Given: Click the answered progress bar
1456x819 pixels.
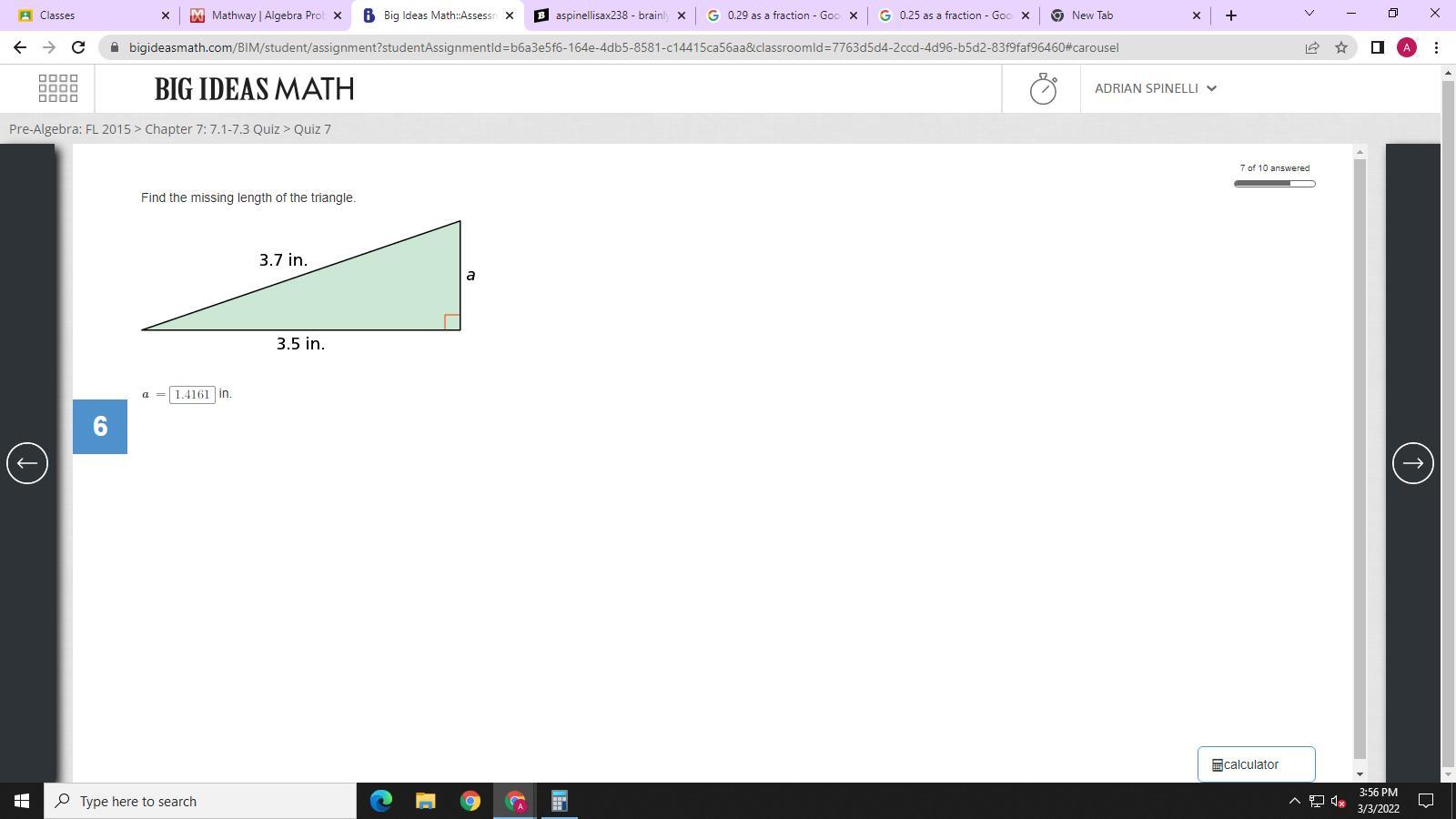Looking at the screenshot, I should click(x=1274, y=184).
